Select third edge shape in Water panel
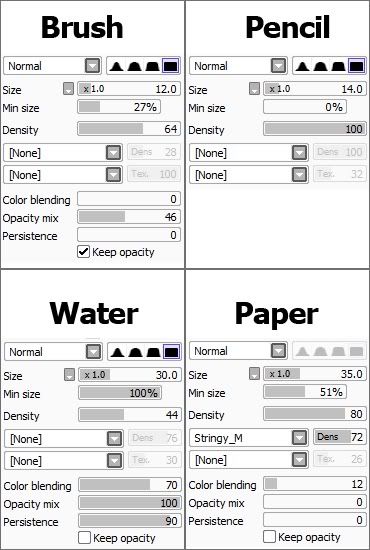370x550 pixels. pos(153,352)
